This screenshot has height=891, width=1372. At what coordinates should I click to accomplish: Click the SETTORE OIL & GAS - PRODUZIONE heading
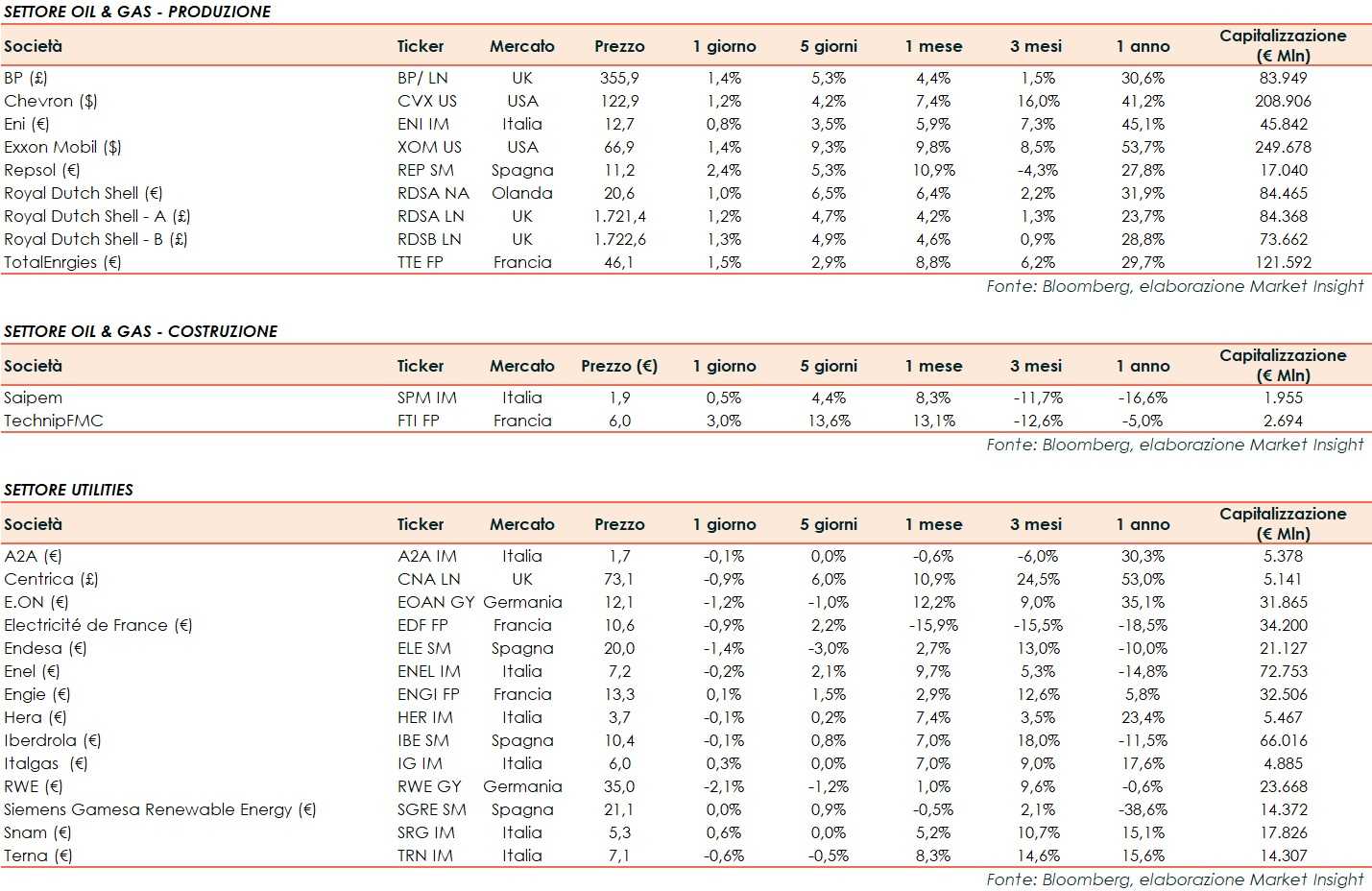(x=137, y=12)
